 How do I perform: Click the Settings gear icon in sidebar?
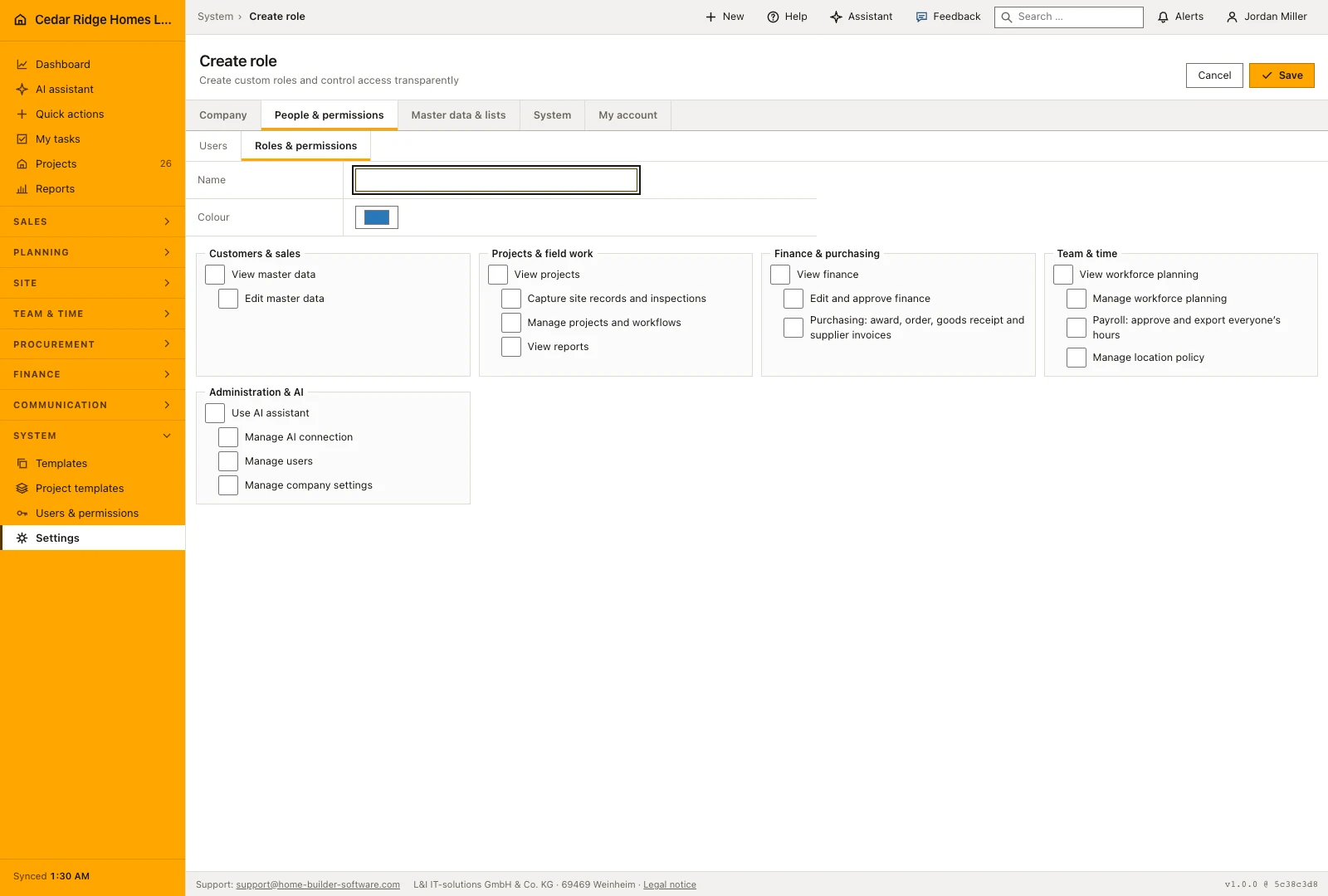tap(22, 538)
